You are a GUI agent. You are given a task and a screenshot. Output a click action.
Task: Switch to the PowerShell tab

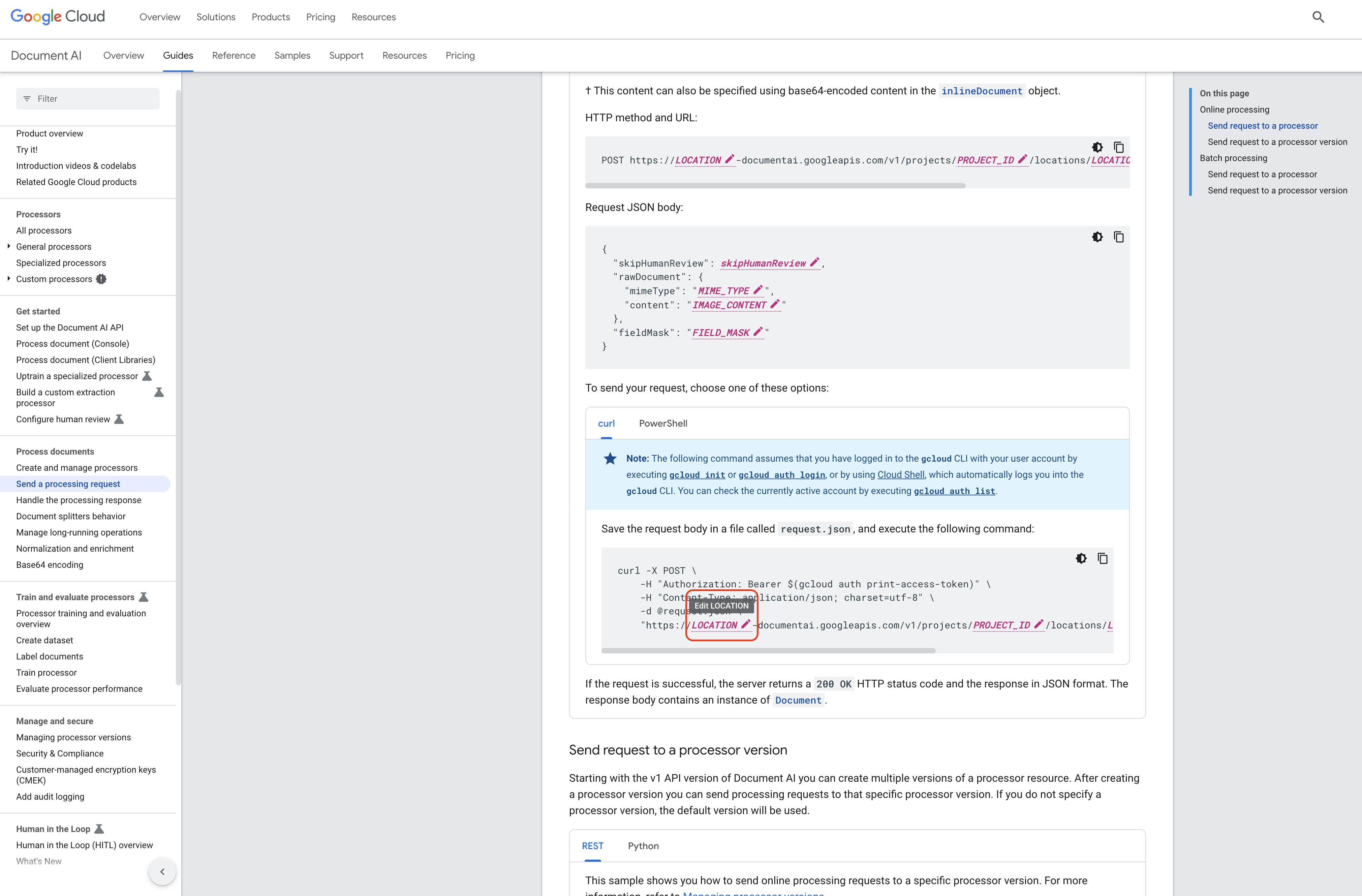[x=663, y=423]
